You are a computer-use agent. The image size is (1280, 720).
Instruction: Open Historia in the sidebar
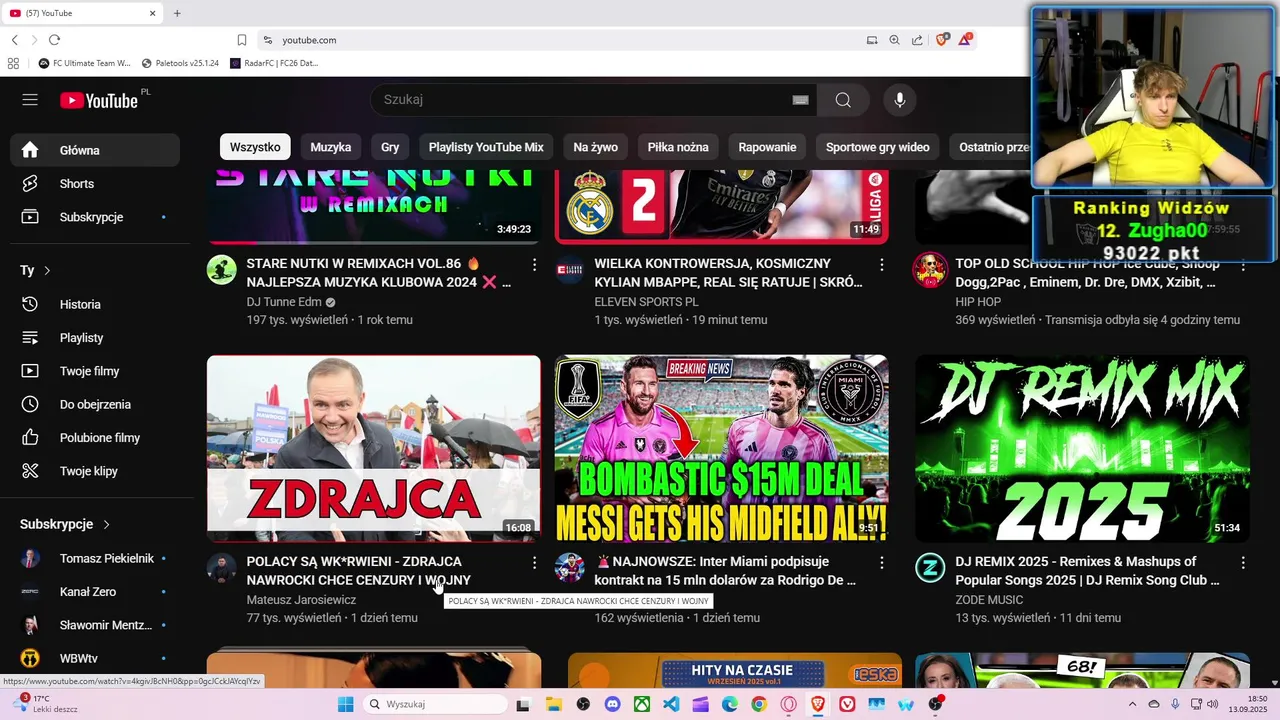(x=95, y=304)
